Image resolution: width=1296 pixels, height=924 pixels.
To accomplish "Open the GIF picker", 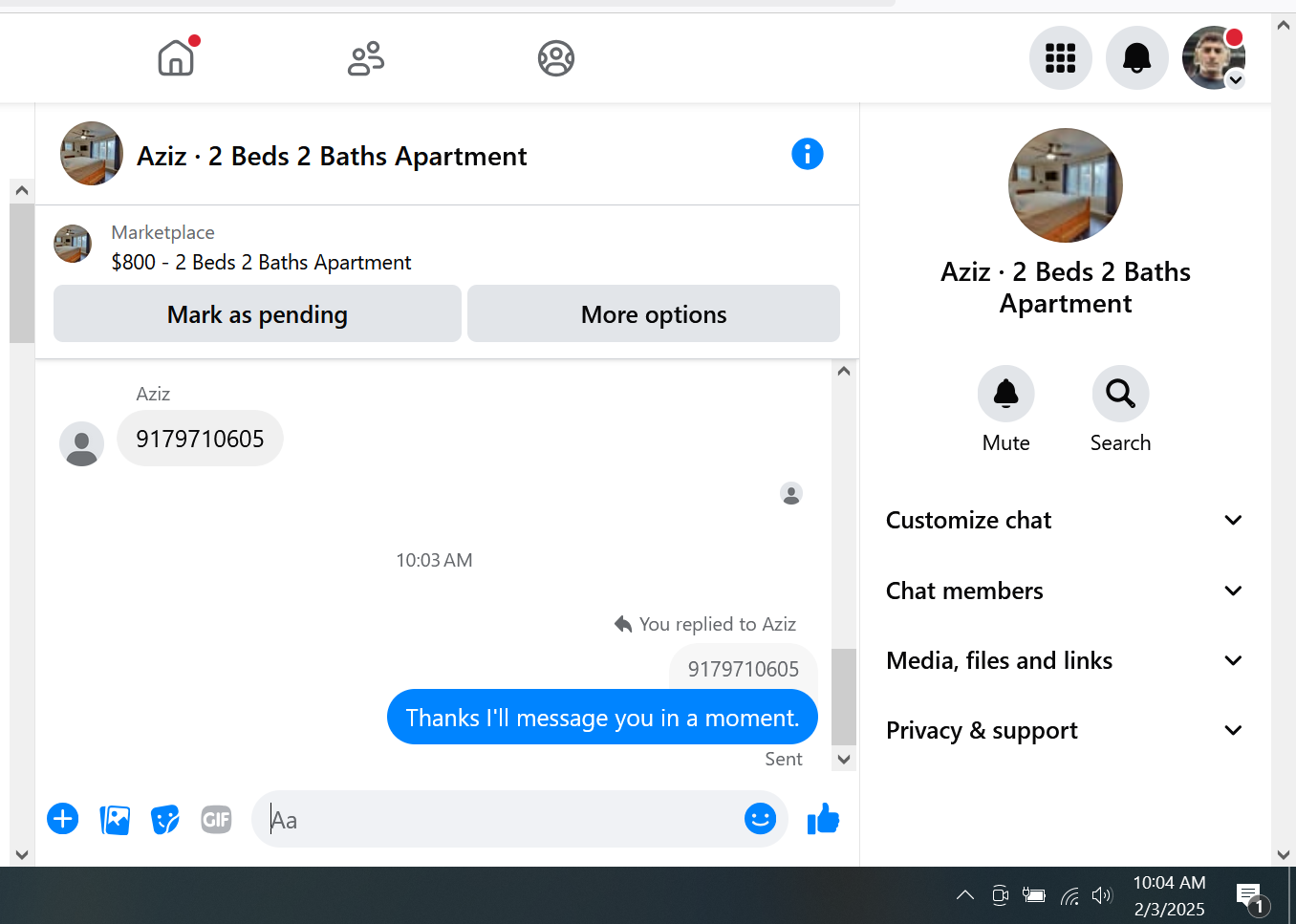I will coord(216,819).
